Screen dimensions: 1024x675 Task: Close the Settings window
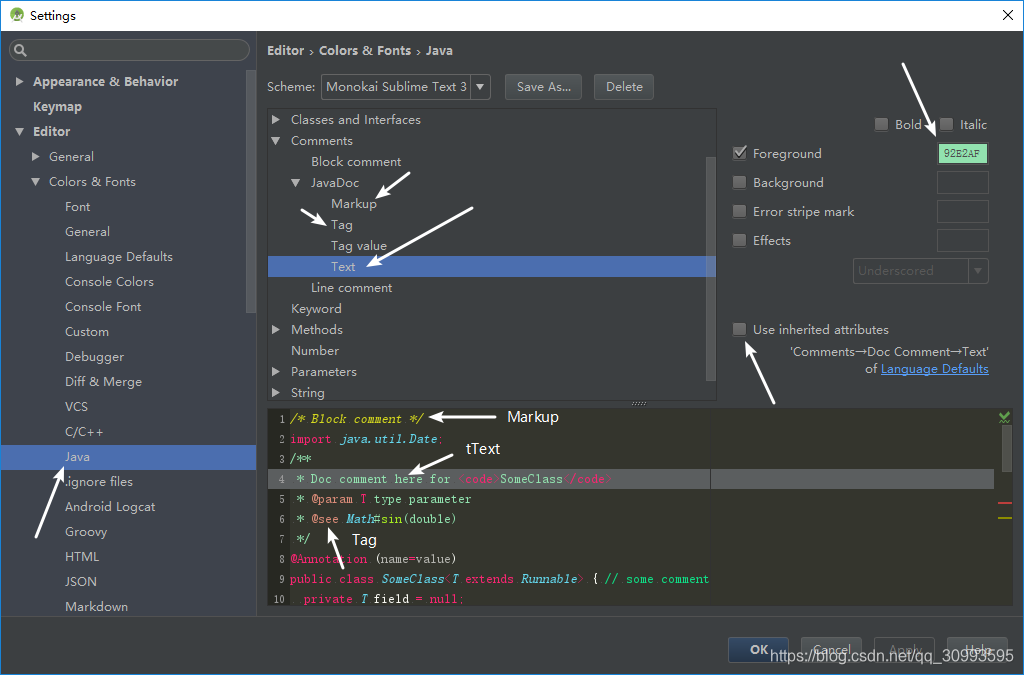pos(1008,15)
